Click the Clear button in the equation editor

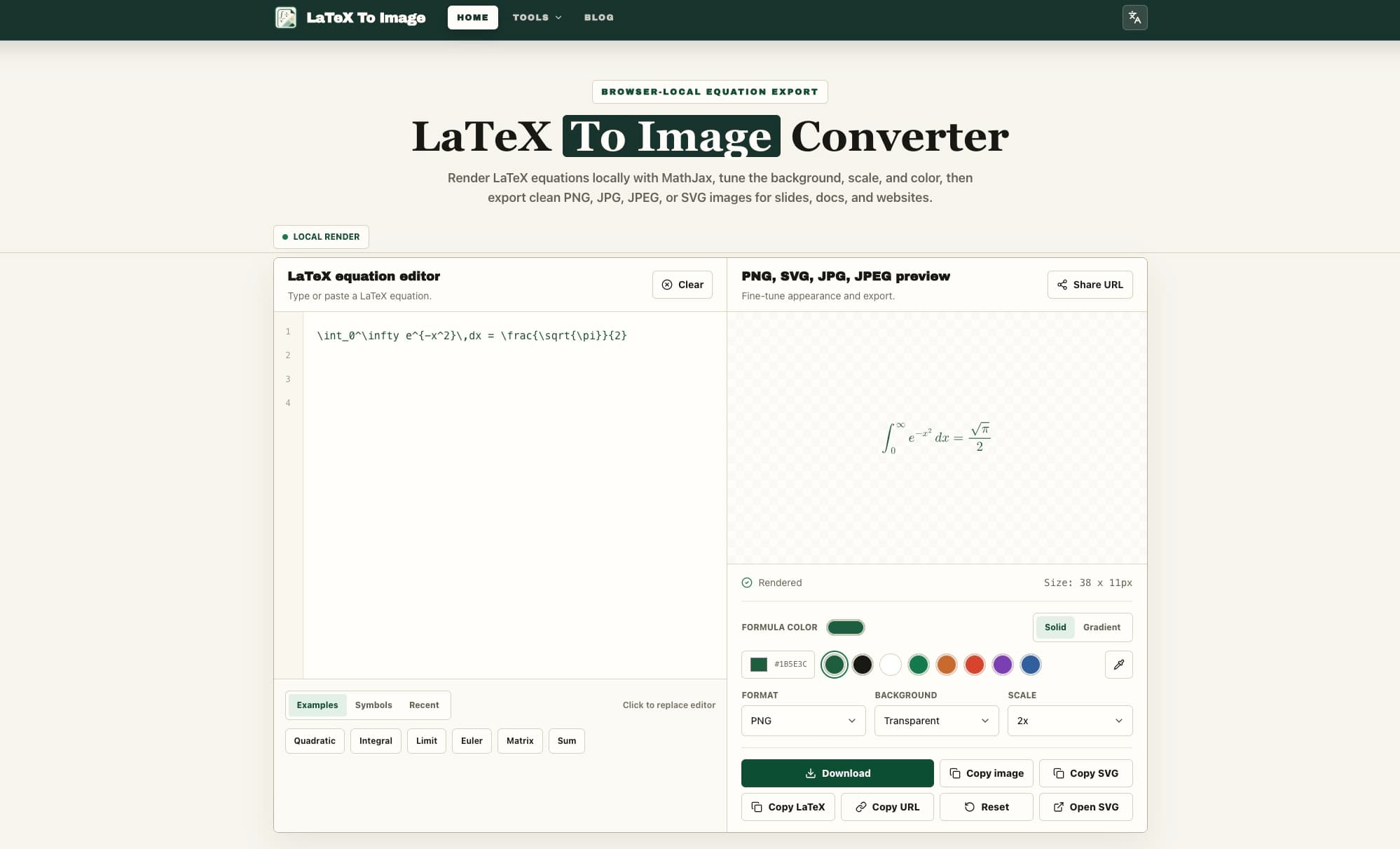point(682,285)
